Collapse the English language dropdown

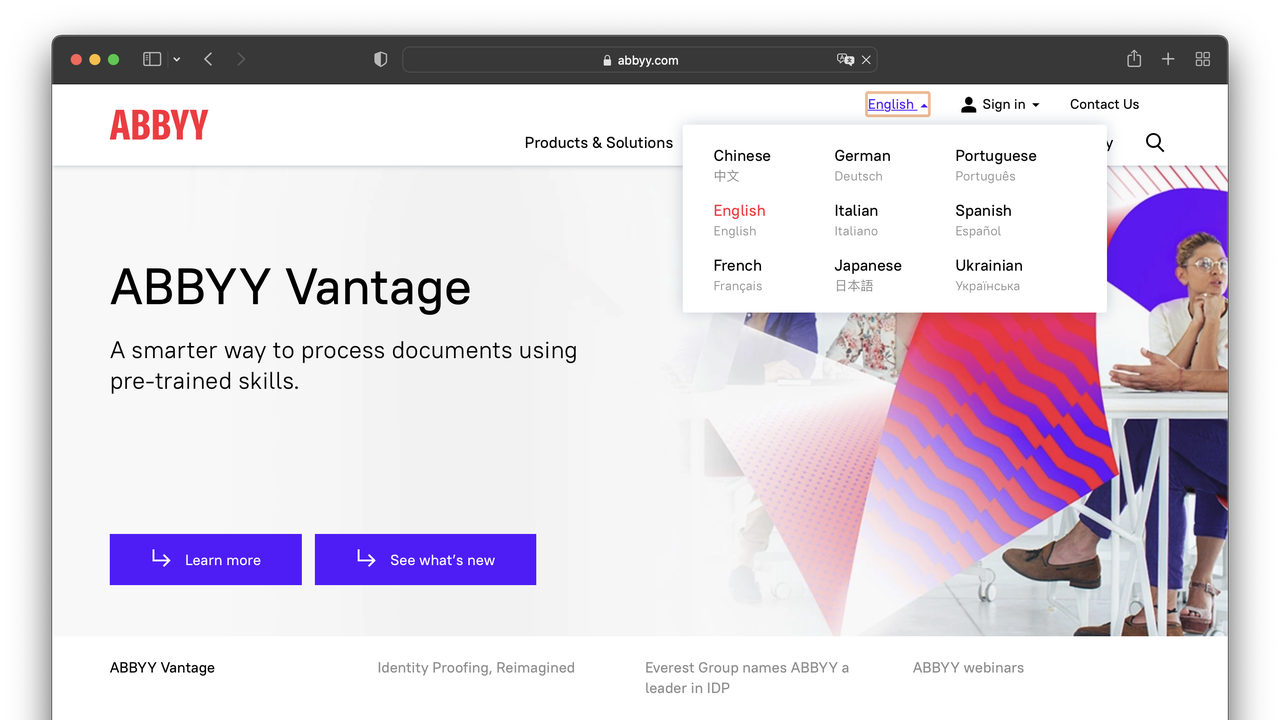click(898, 104)
